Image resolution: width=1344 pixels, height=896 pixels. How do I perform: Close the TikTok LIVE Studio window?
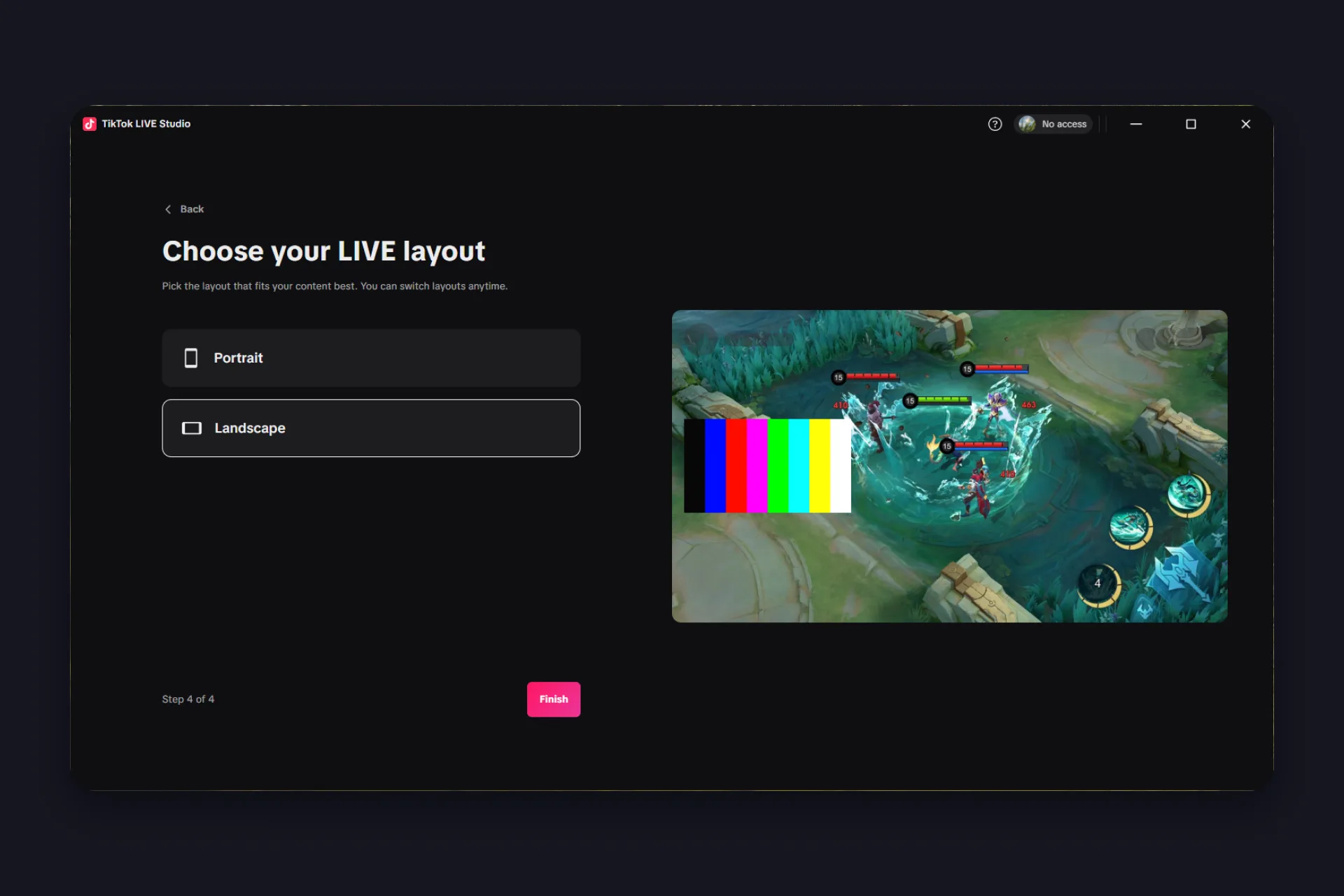tap(1245, 124)
